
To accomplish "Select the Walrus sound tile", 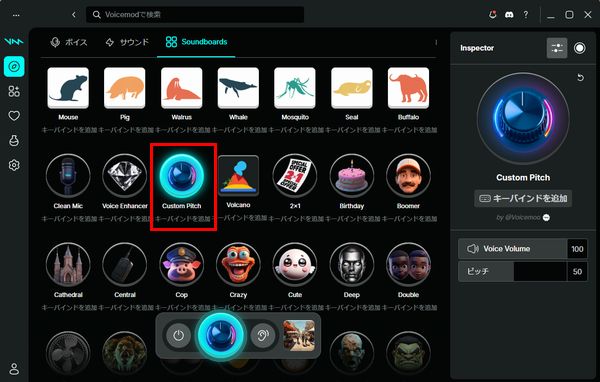I will (182, 88).
